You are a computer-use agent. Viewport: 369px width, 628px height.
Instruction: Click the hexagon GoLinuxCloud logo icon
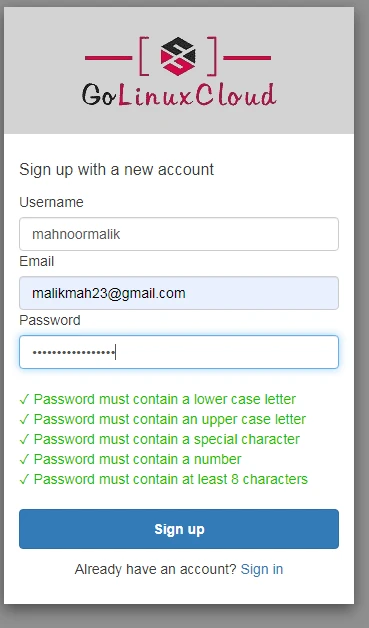[178, 56]
